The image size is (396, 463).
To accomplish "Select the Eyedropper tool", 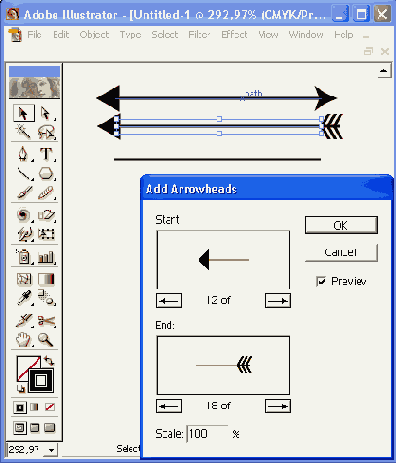I will point(24,298).
